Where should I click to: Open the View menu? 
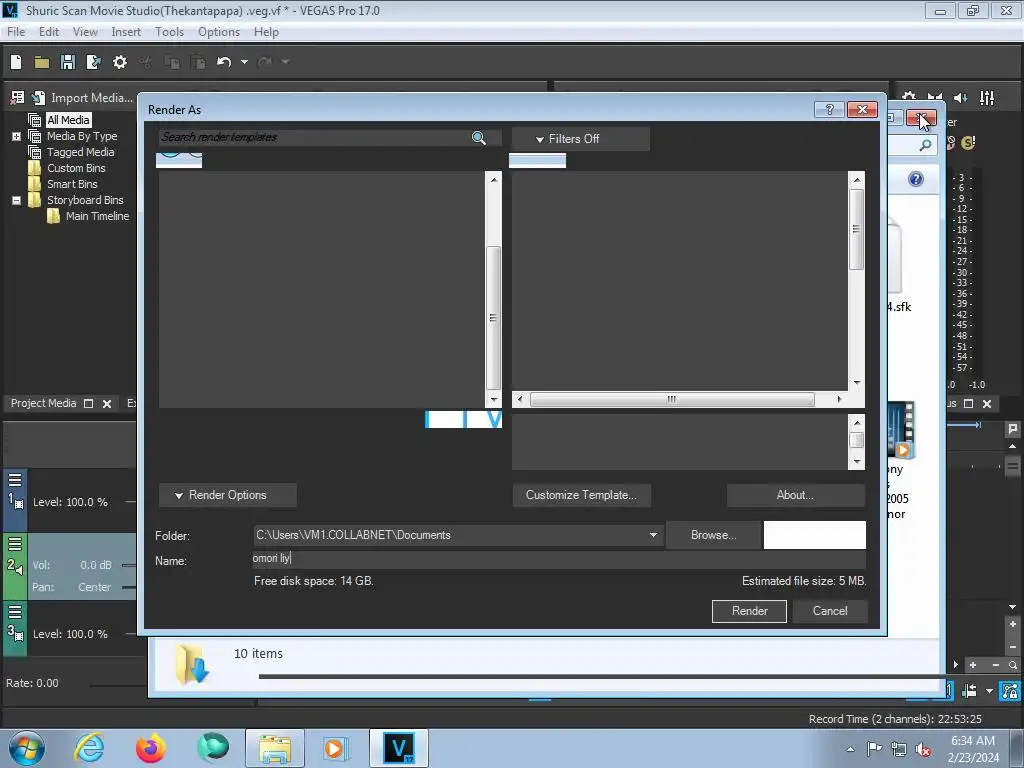click(x=85, y=32)
